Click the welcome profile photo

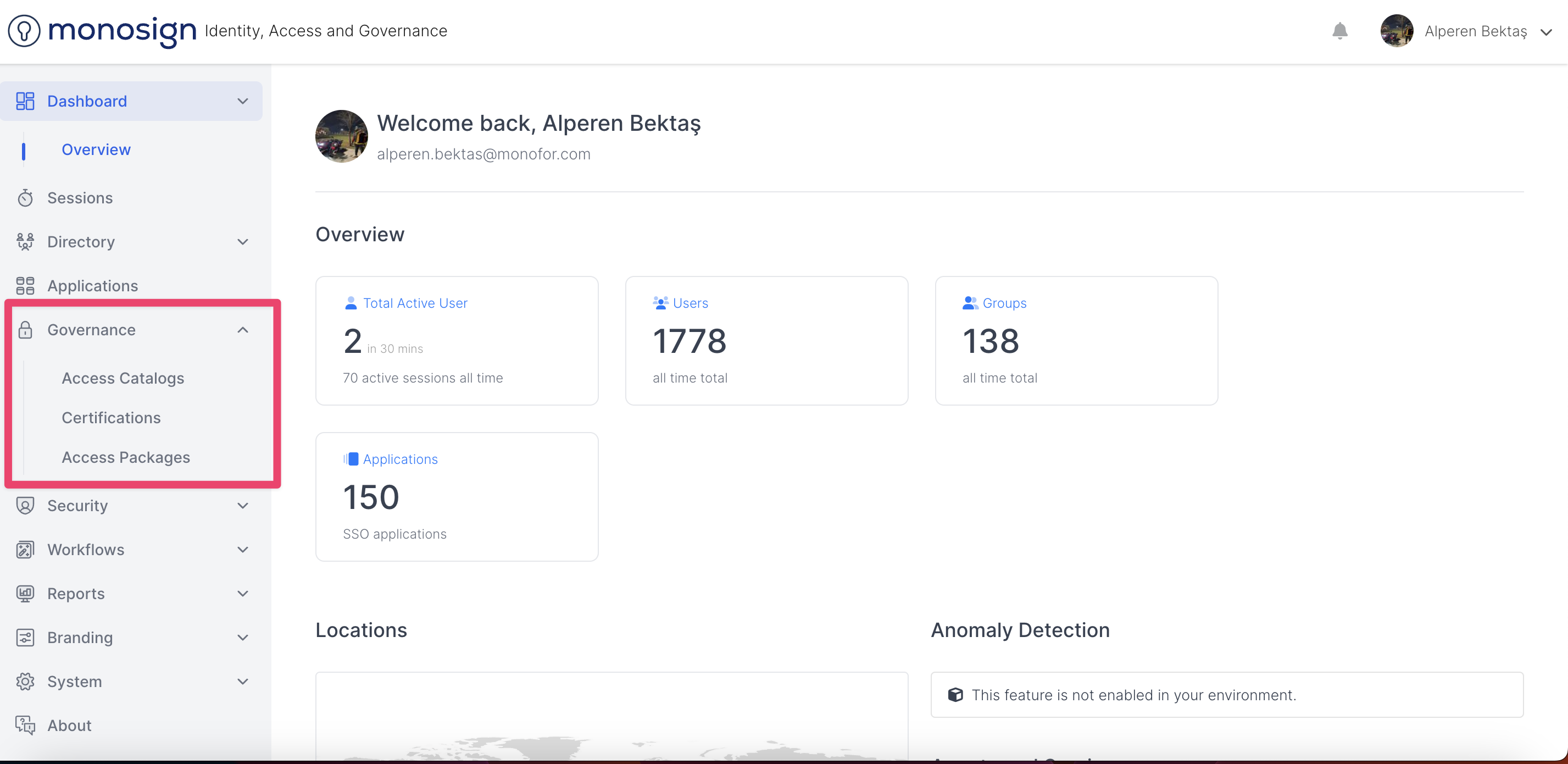point(342,136)
